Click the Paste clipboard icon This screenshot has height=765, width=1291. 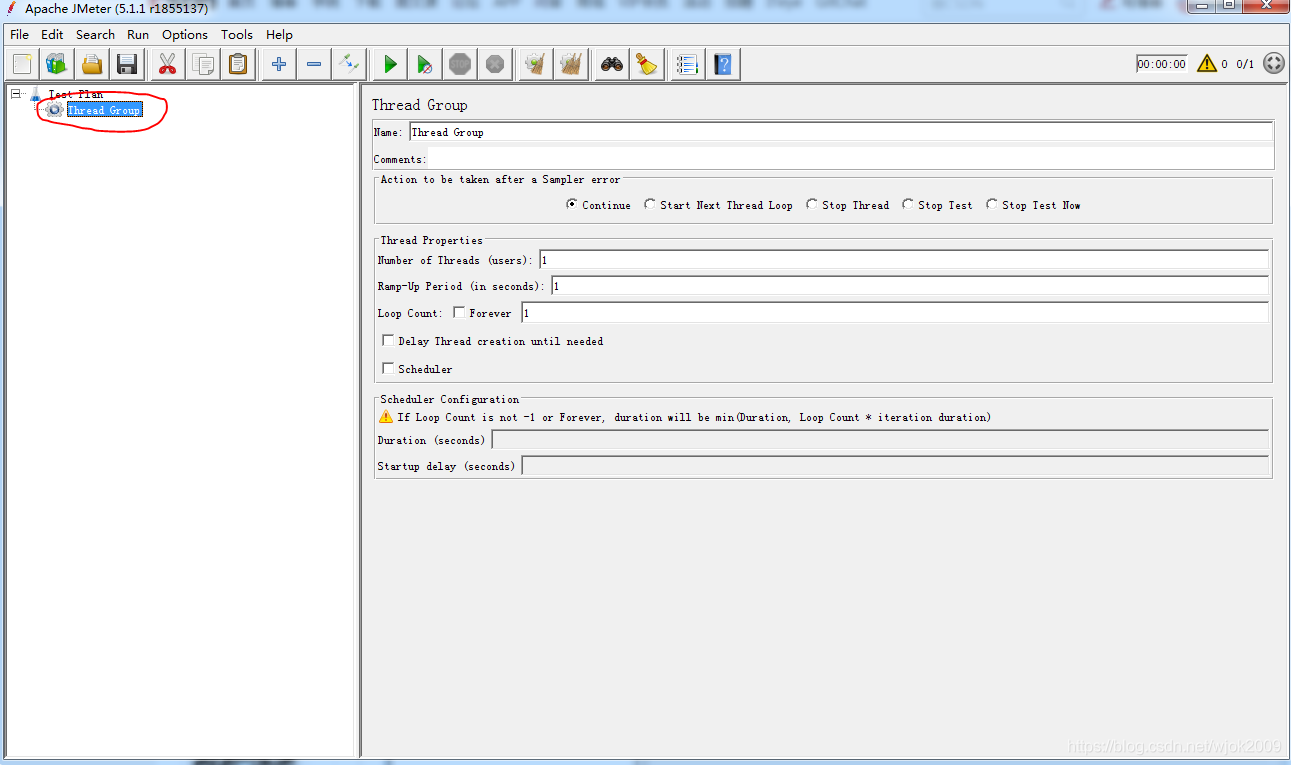(238, 65)
